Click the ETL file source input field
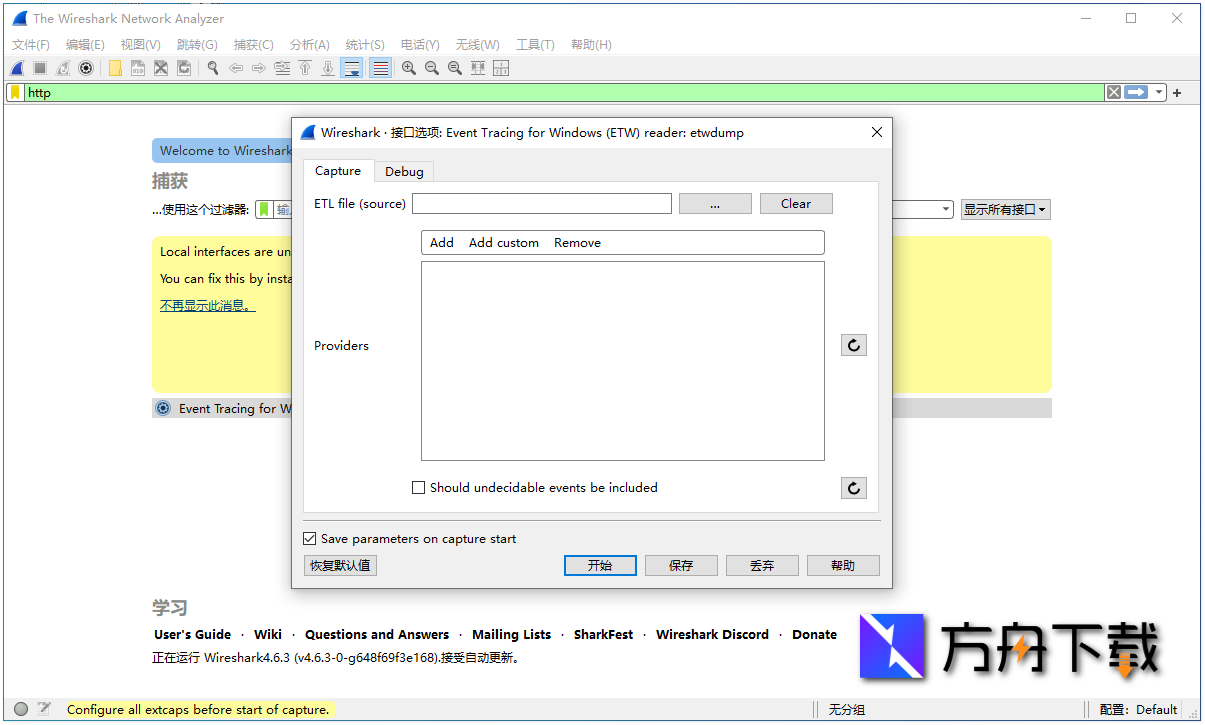This screenshot has width=1205, height=725. [541, 204]
